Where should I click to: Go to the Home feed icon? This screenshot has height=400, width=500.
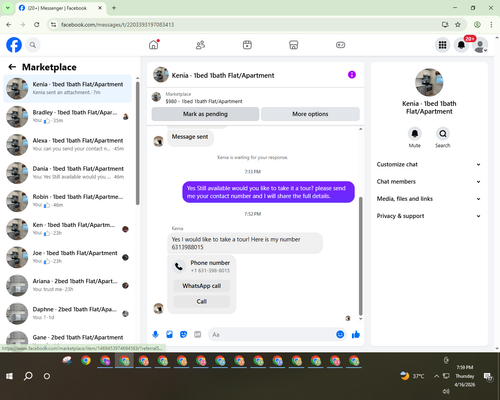tap(154, 45)
